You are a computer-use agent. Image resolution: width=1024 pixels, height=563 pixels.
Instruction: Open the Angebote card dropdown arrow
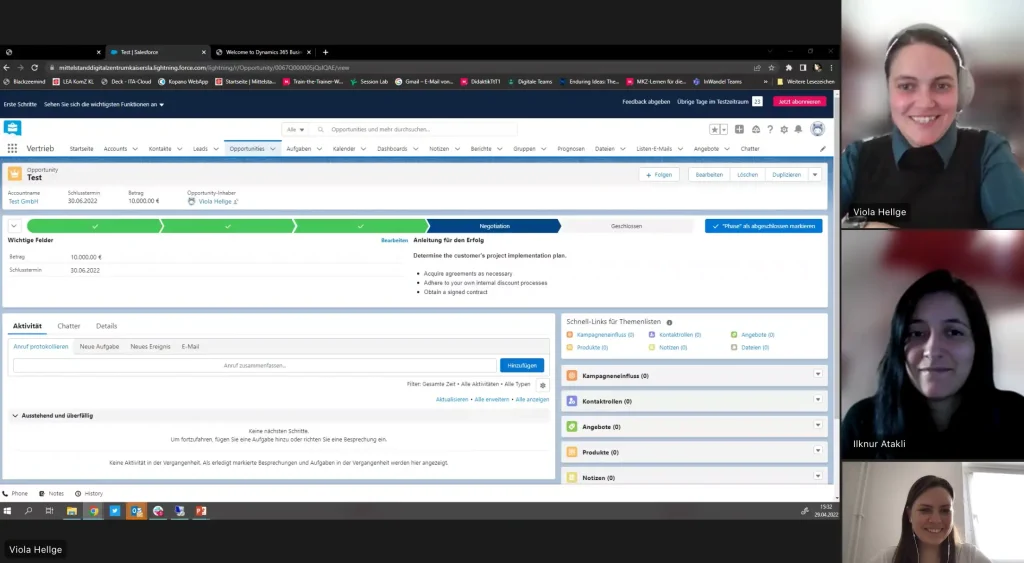[x=818, y=425]
